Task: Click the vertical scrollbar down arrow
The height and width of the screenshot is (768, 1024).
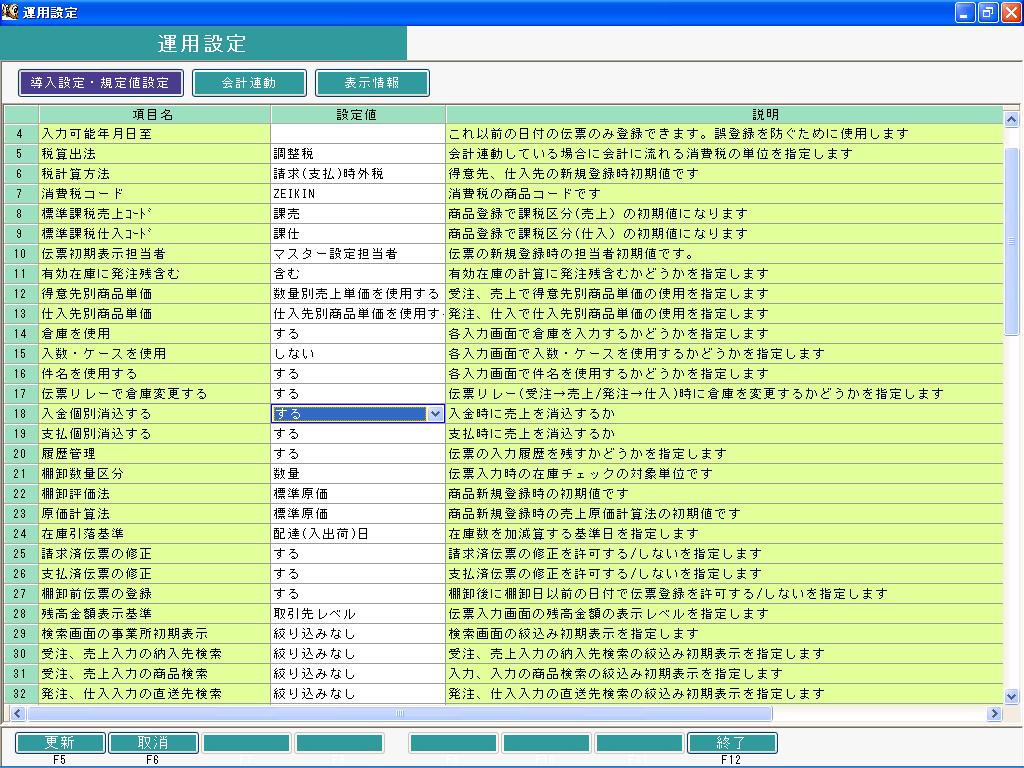Action: (1011, 696)
